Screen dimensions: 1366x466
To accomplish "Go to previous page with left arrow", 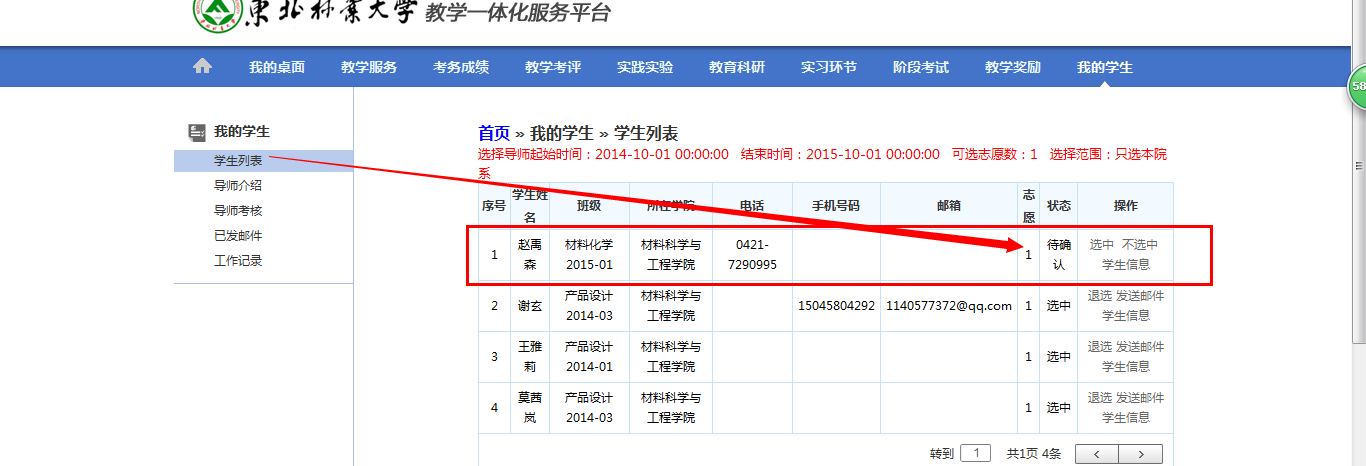I will pyautogui.click(x=1097, y=454).
